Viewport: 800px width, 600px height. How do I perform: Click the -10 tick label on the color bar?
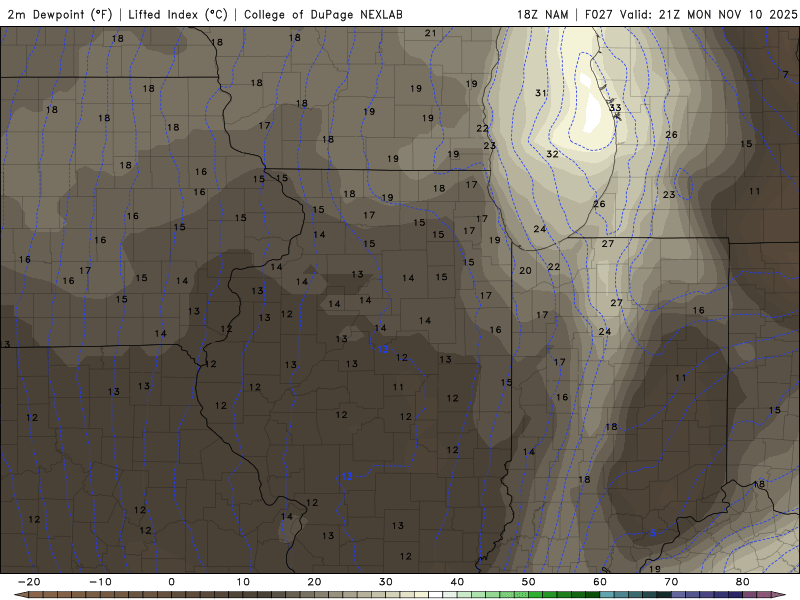(100, 582)
